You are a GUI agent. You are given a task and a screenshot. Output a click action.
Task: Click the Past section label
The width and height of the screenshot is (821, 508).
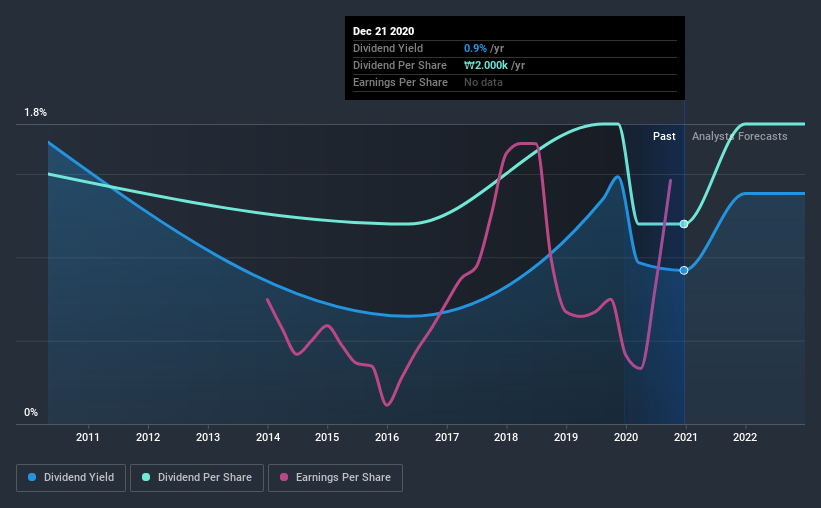pyautogui.click(x=664, y=136)
